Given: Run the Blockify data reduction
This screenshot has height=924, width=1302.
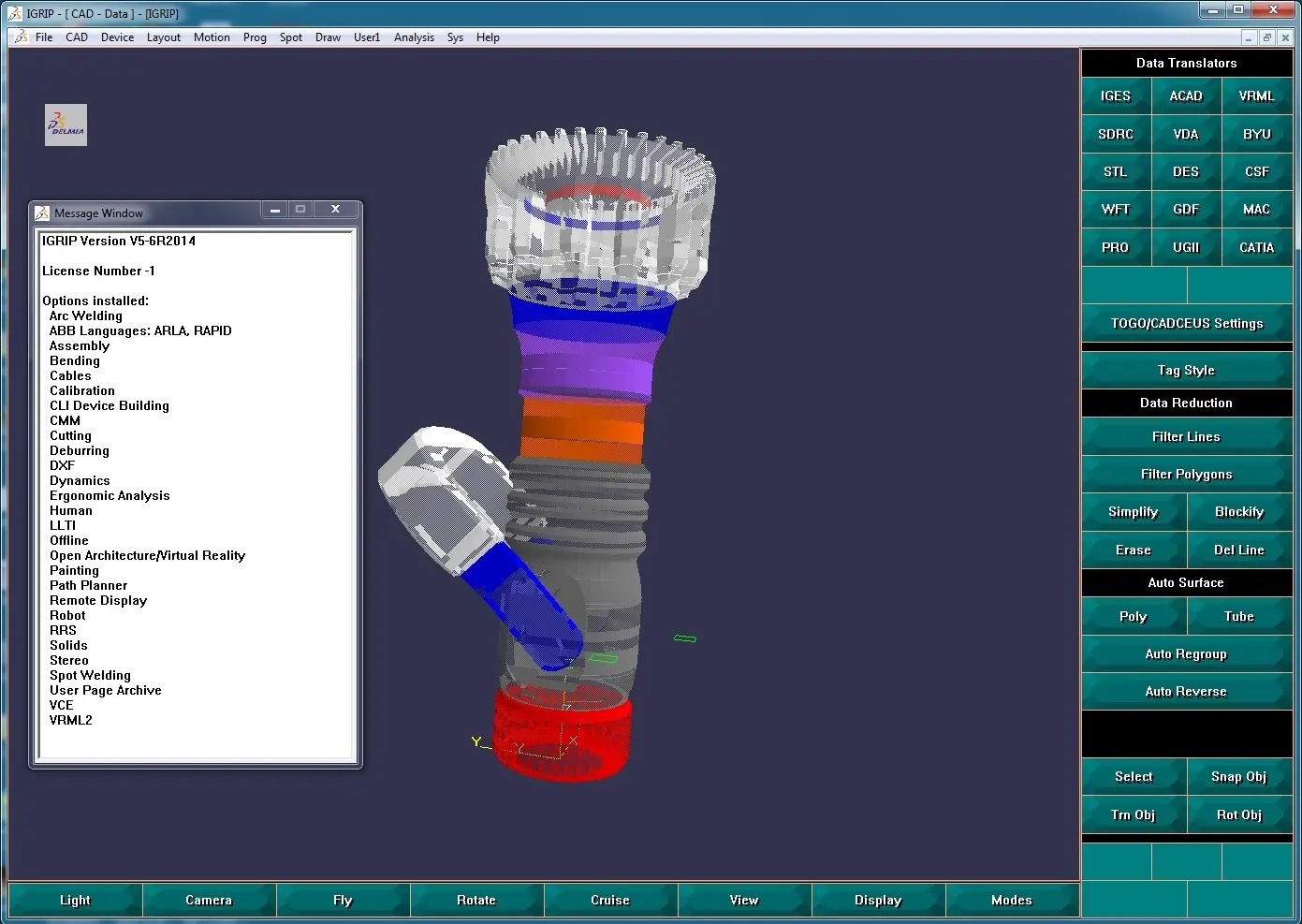Looking at the screenshot, I should 1239,512.
